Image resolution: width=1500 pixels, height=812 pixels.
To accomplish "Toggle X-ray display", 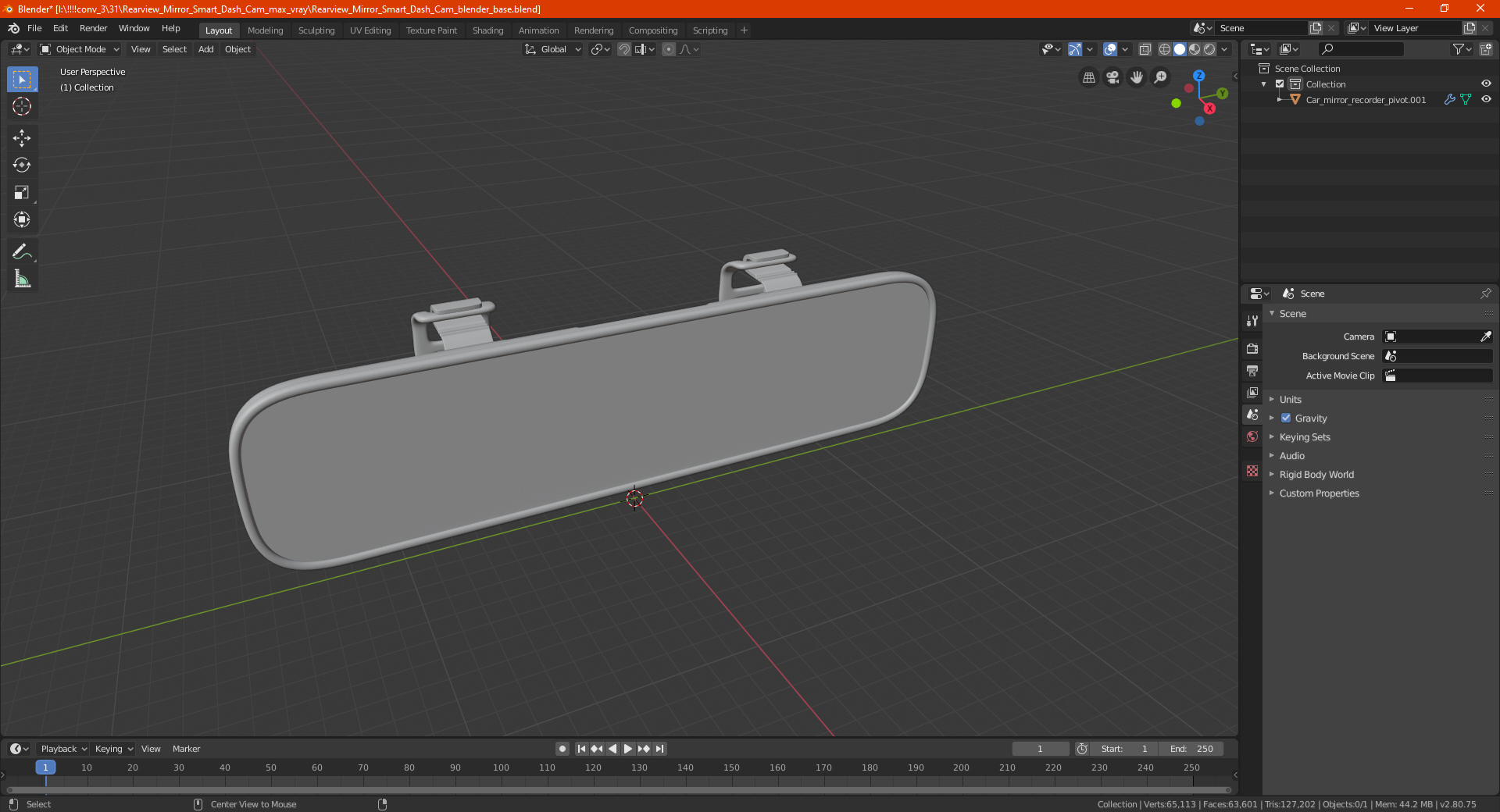I will pos(1145,49).
